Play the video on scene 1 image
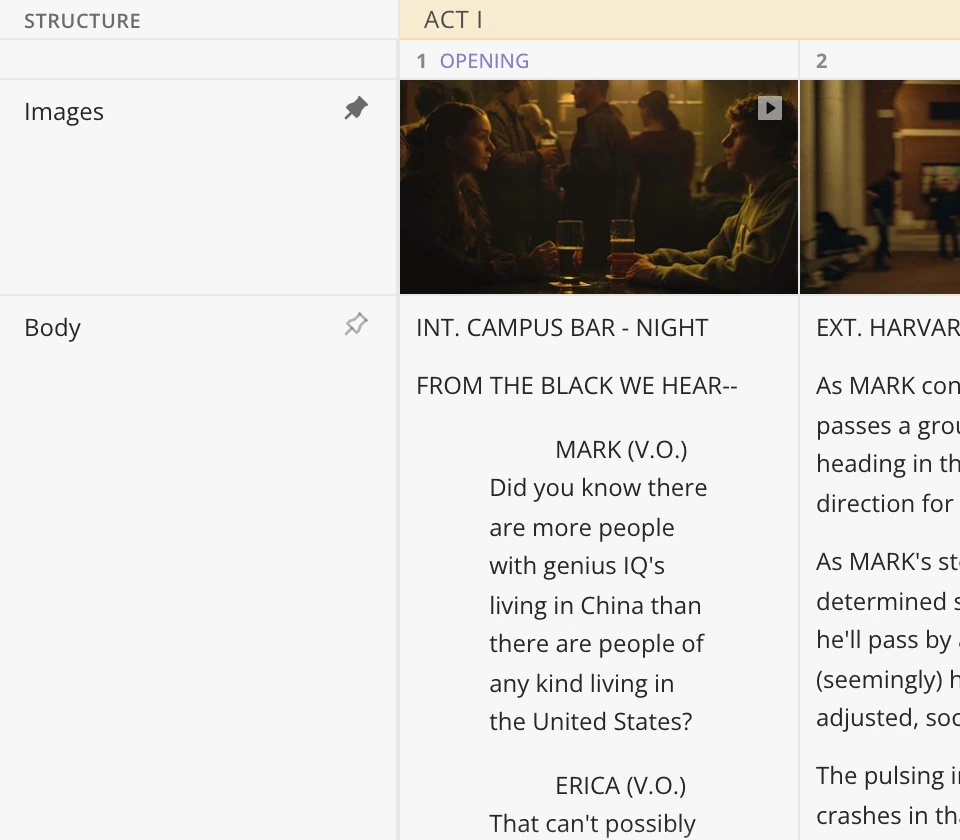 coord(770,108)
